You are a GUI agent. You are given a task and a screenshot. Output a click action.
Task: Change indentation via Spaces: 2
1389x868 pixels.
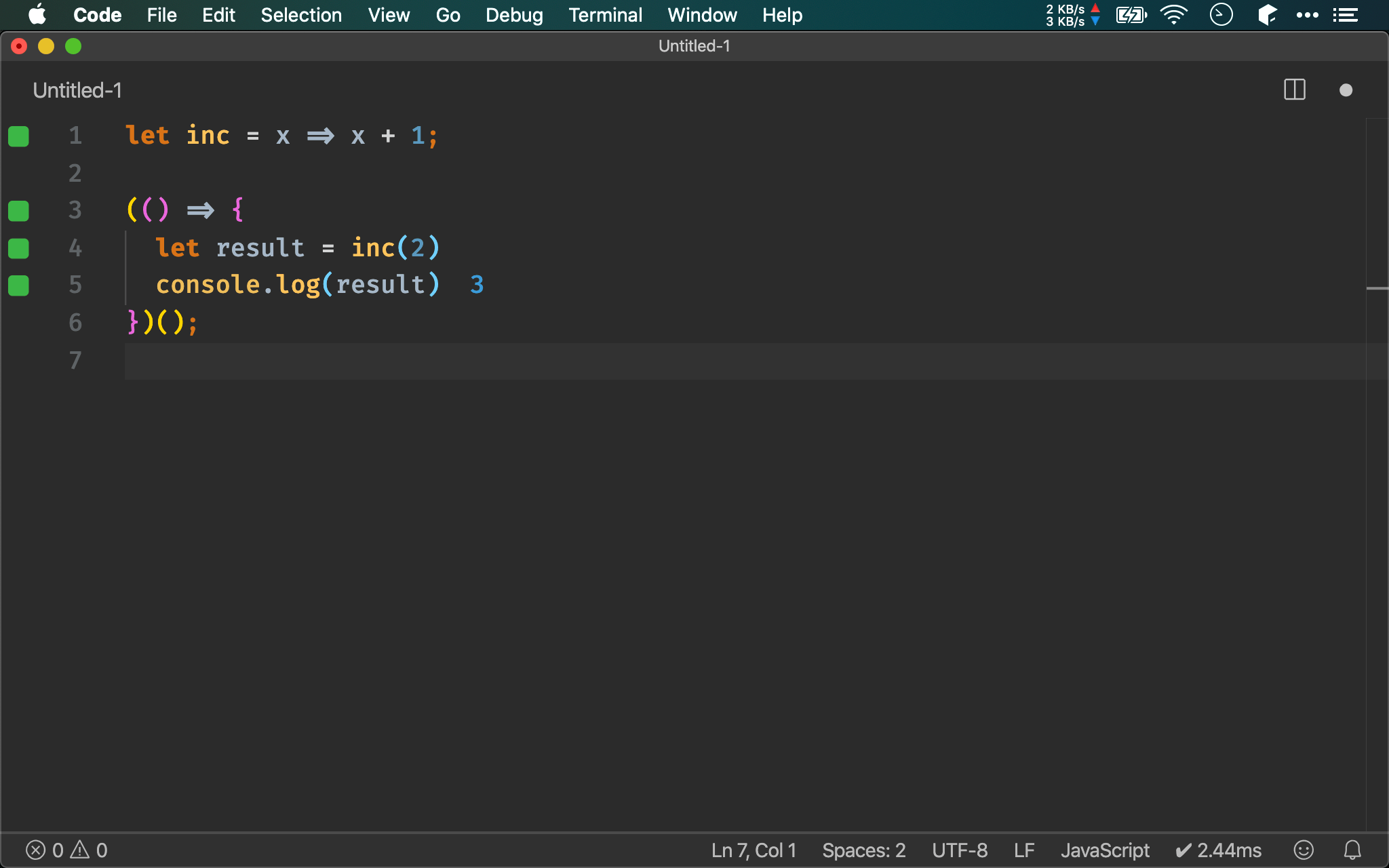pyautogui.click(x=863, y=850)
